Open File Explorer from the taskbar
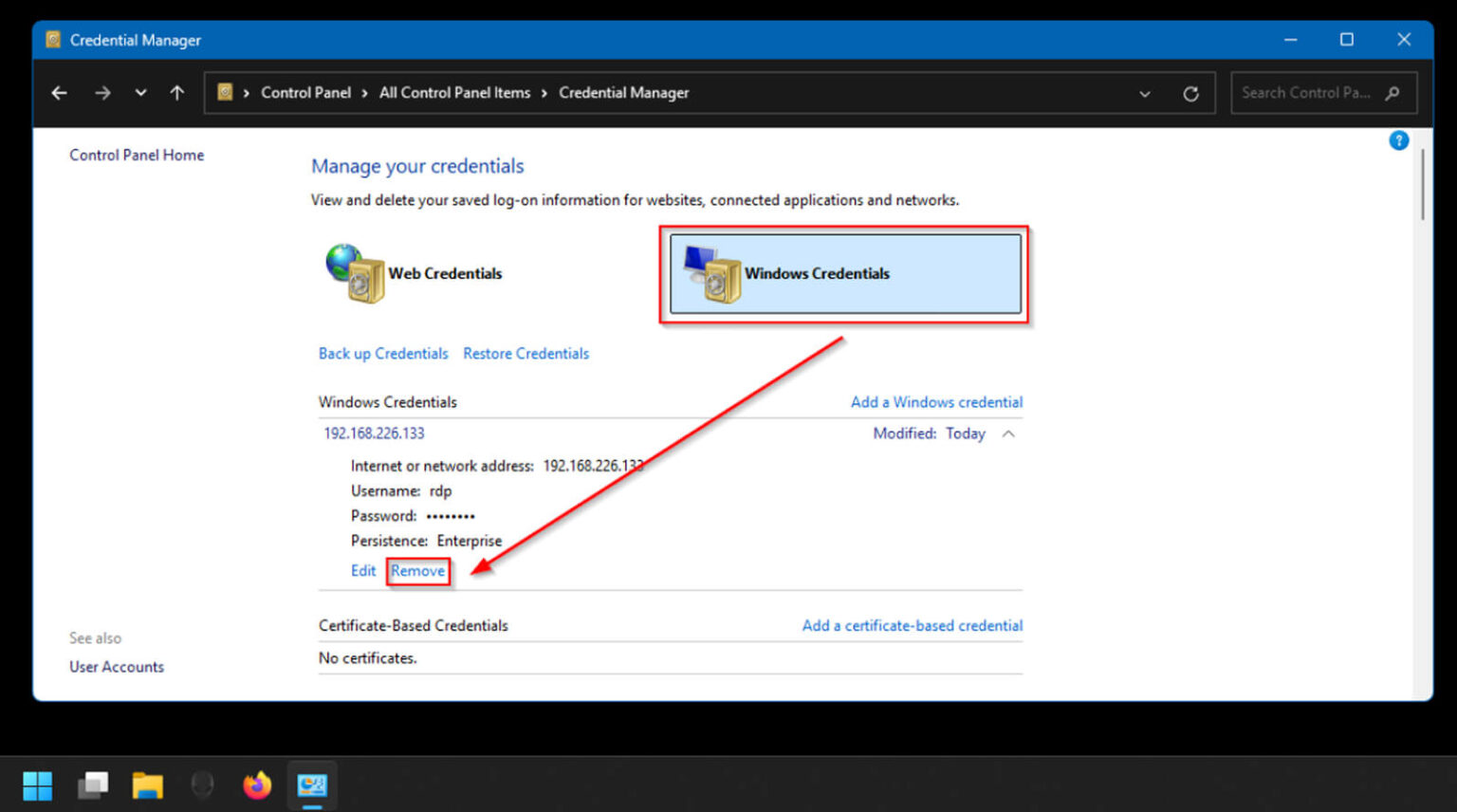The width and height of the screenshot is (1457, 812). pyautogui.click(x=147, y=785)
